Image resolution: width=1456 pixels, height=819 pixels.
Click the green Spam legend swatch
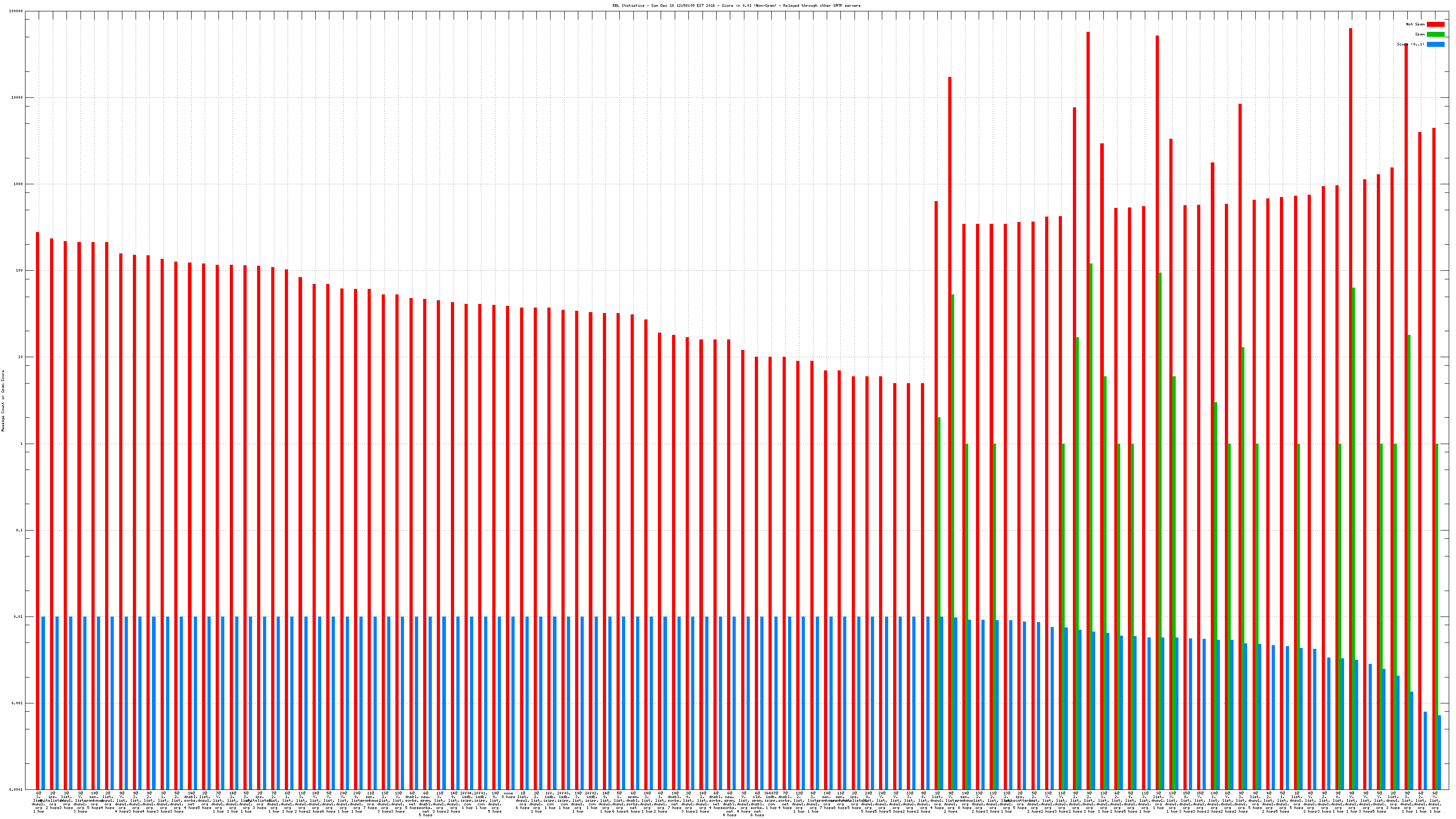1435,35
